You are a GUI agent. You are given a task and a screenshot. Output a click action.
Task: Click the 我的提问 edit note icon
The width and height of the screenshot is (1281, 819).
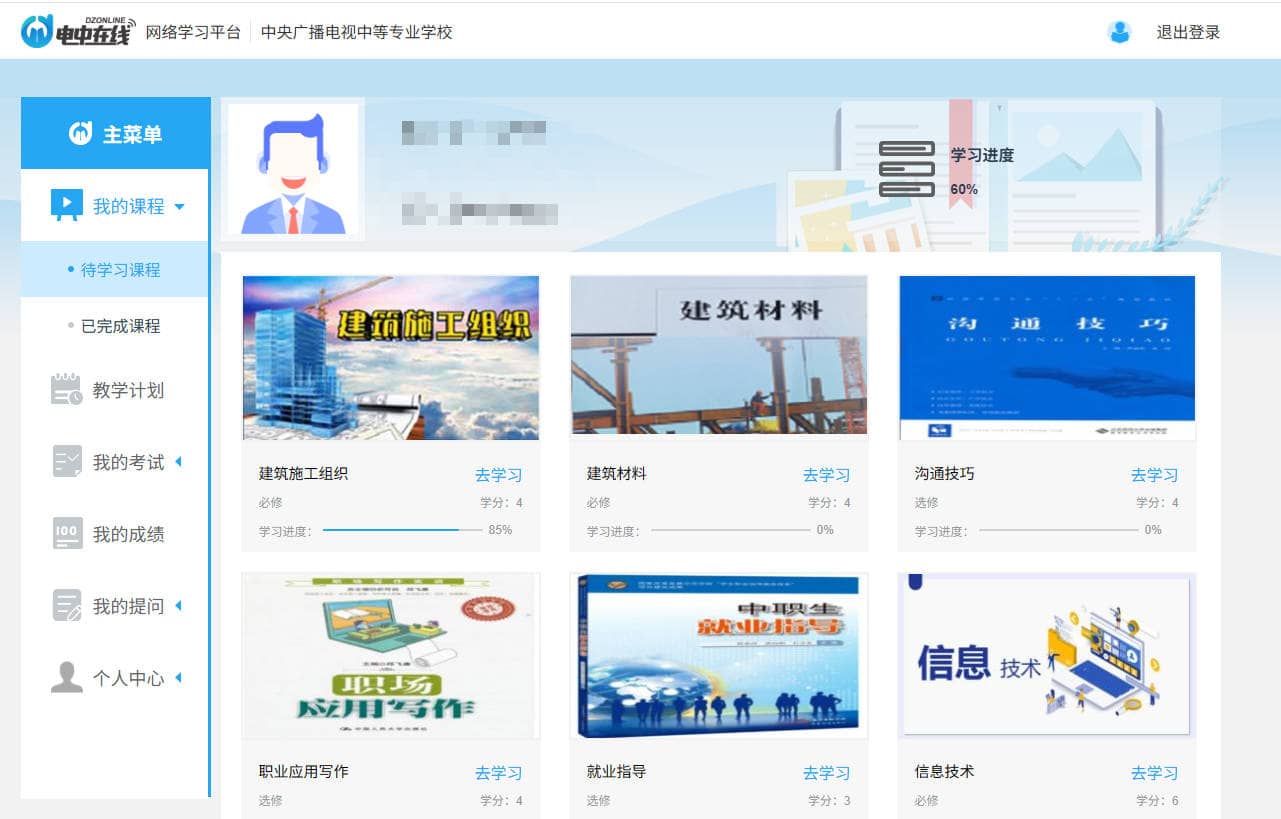[66, 606]
